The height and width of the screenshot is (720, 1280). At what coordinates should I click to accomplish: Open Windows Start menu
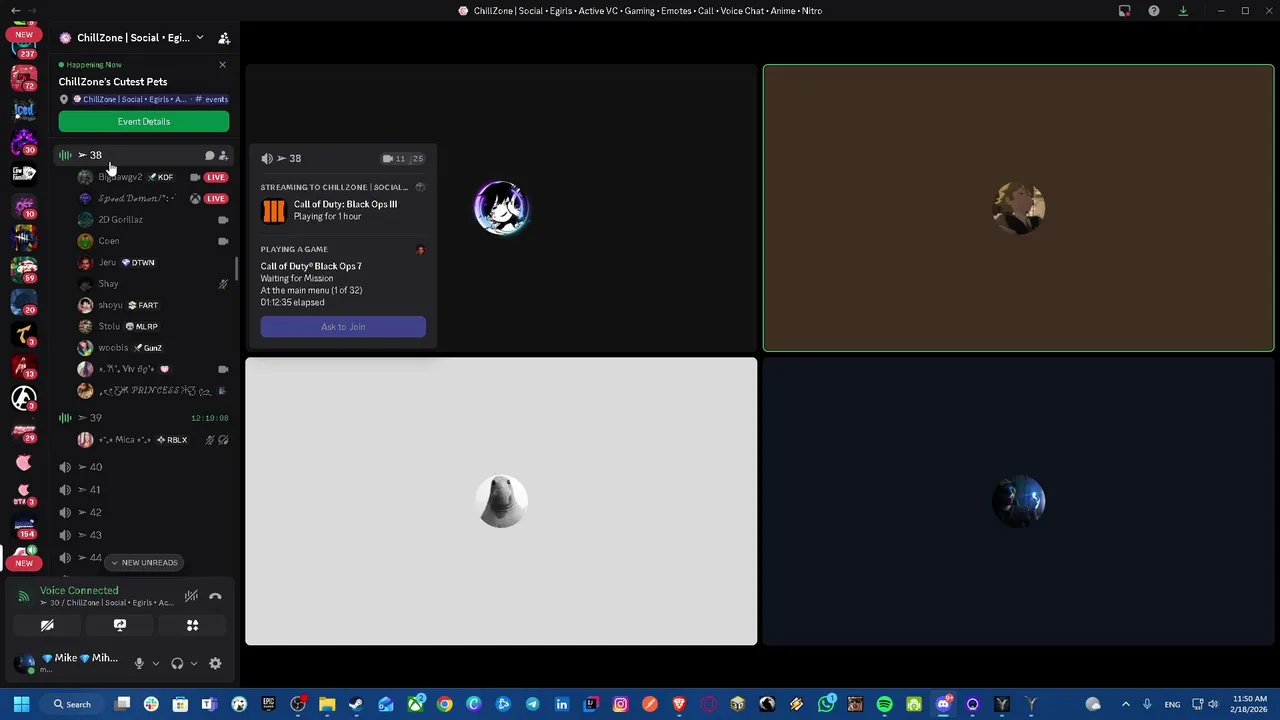(x=21, y=704)
